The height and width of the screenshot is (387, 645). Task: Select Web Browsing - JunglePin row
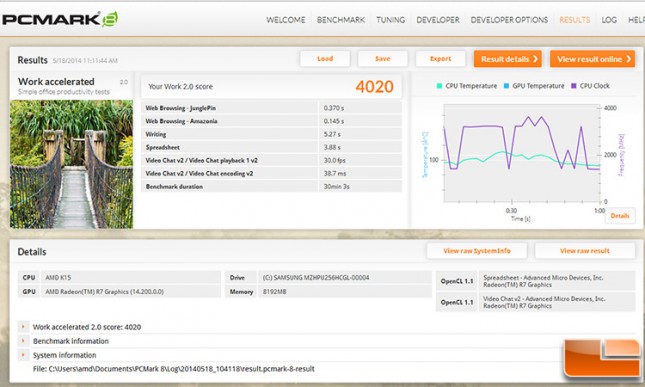click(271, 108)
